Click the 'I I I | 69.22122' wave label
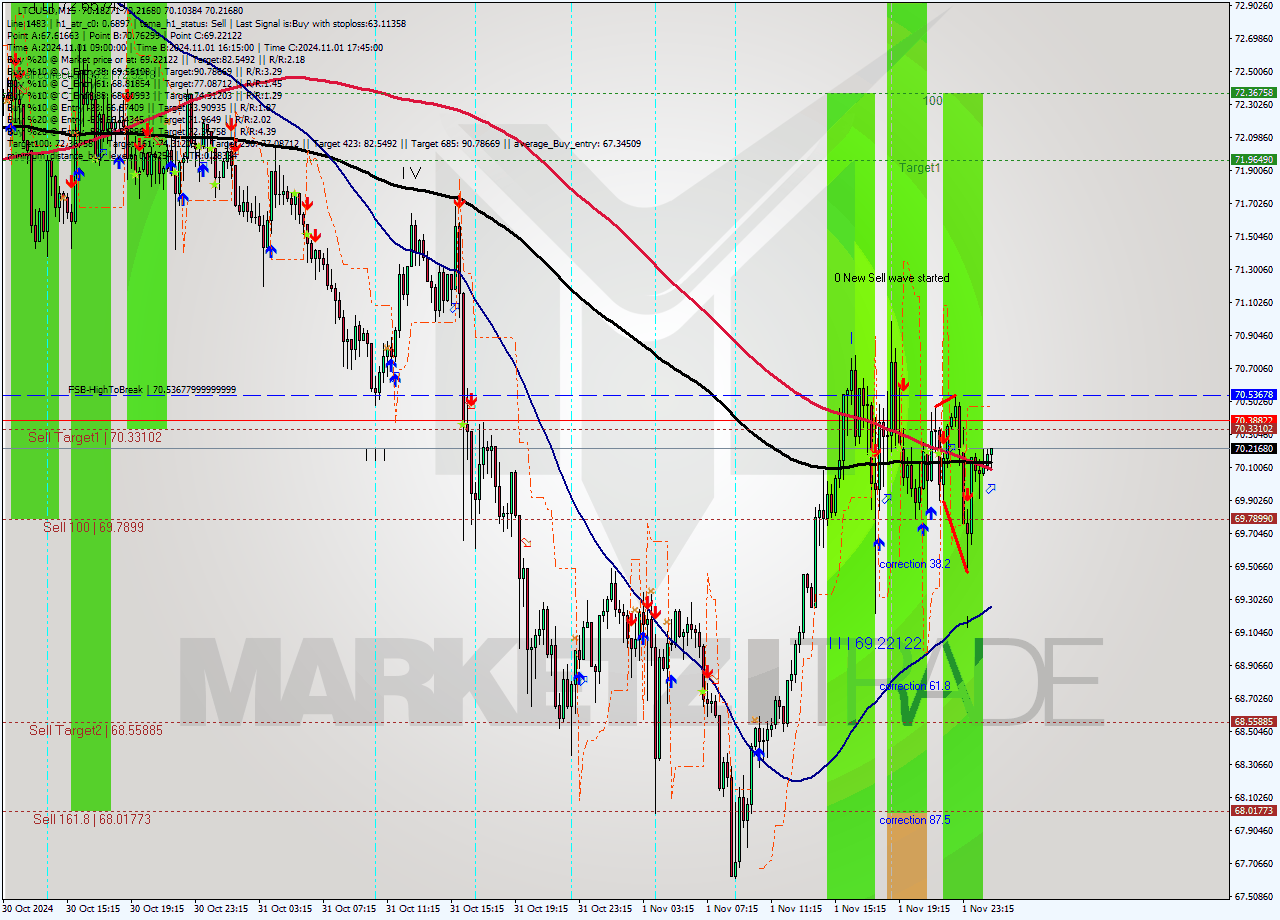 [875, 643]
